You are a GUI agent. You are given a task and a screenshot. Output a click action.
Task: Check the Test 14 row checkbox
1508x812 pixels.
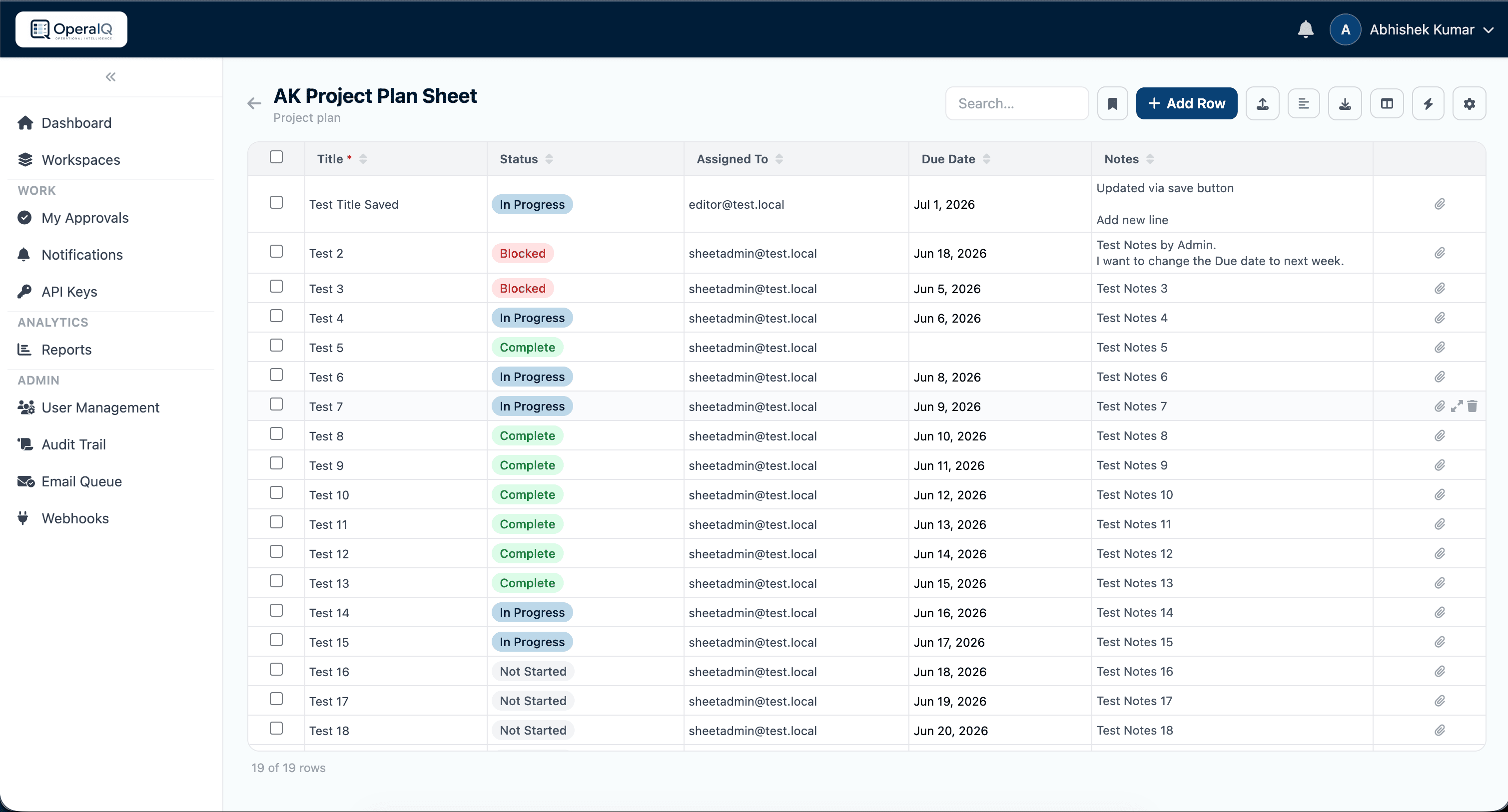[x=276, y=611]
